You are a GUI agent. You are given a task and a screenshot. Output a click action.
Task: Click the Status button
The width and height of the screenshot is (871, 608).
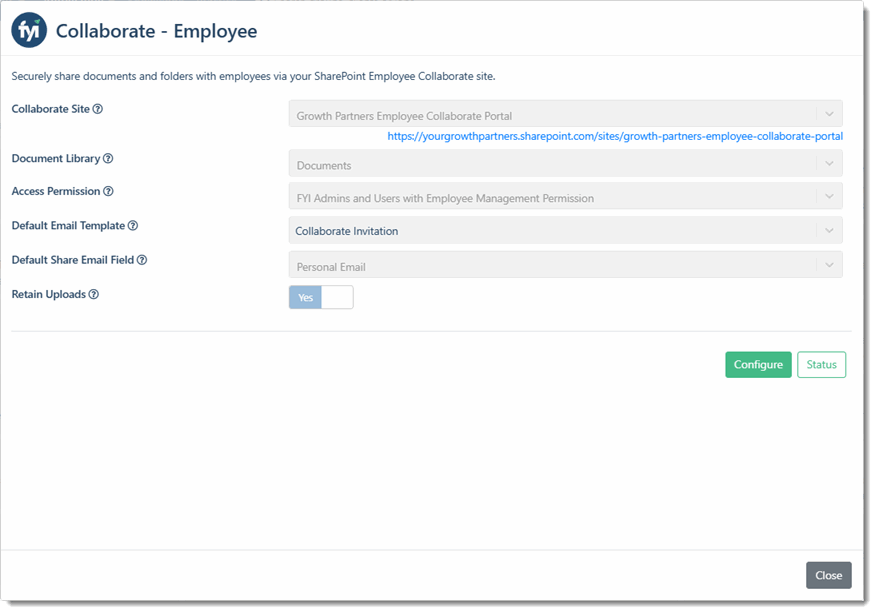822,365
